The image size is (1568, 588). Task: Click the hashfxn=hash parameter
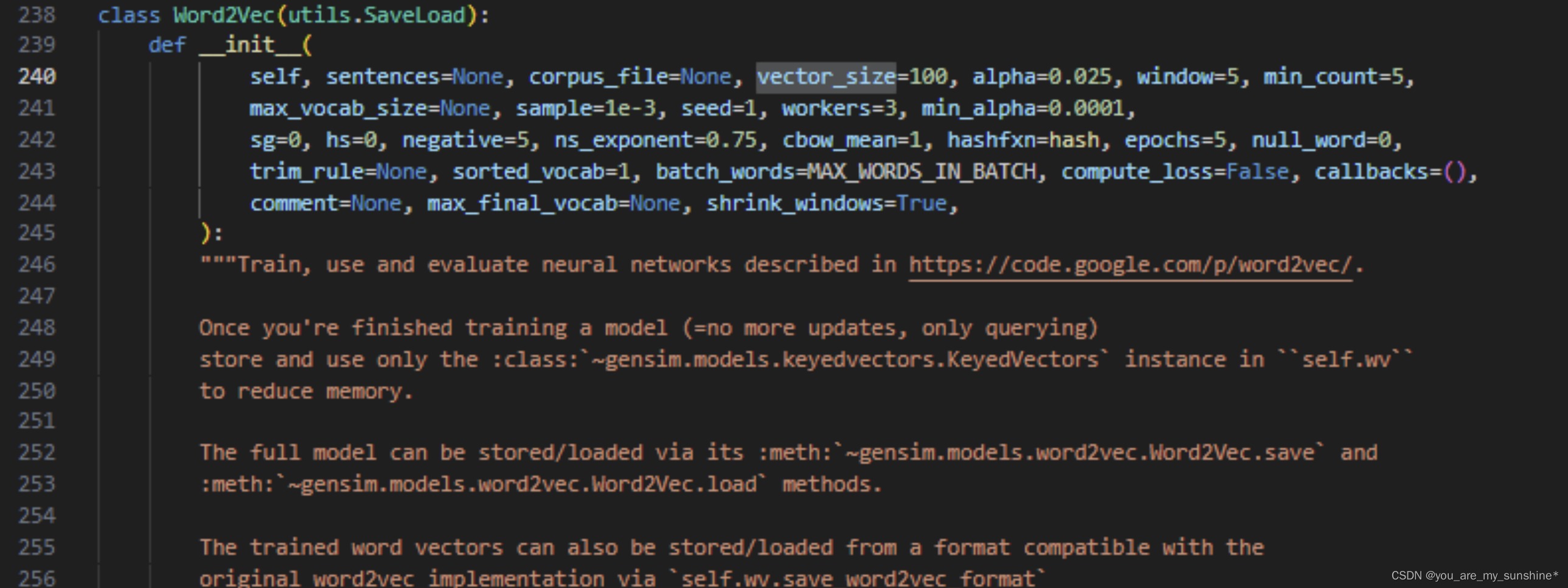pos(1022,140)
